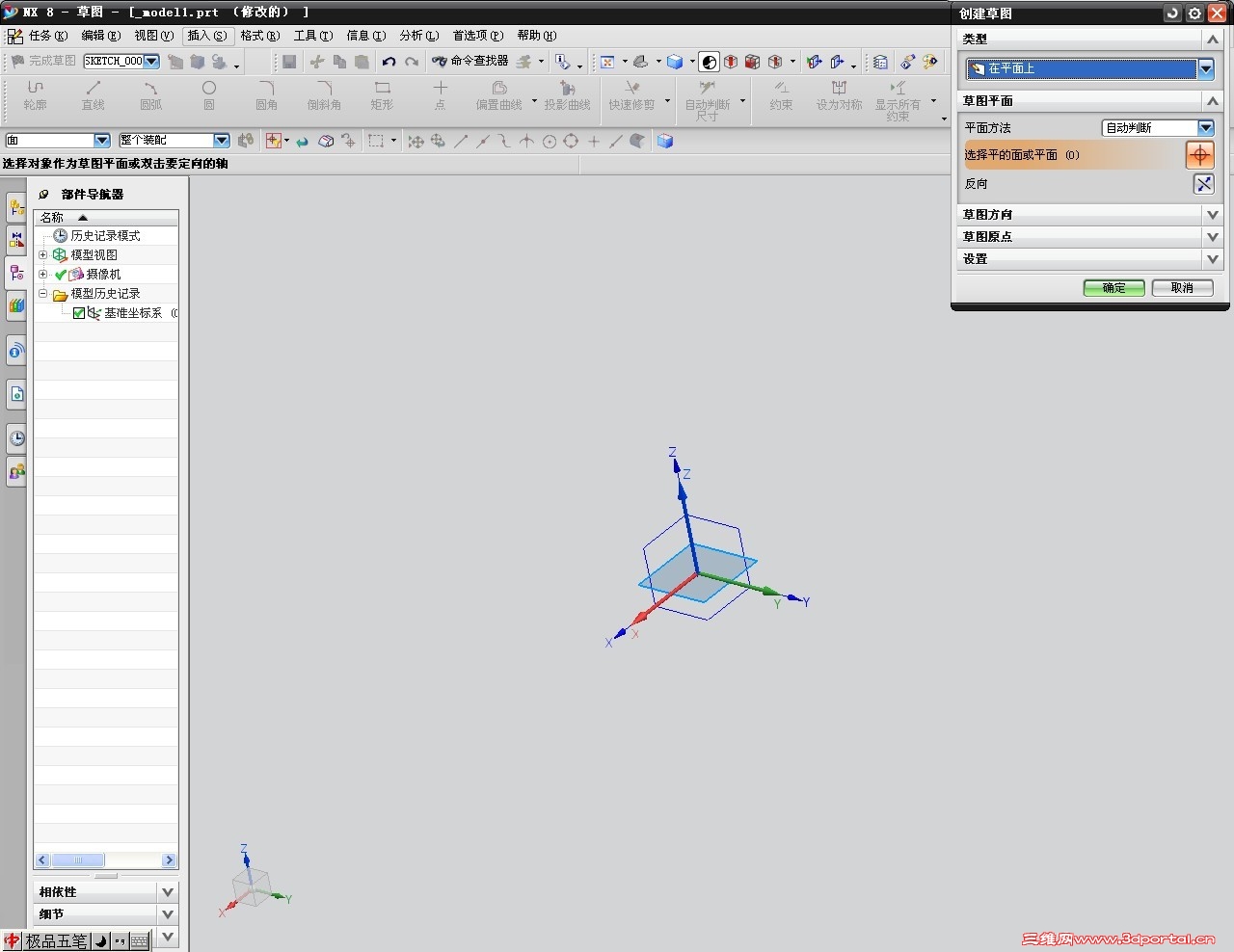Open the 视图 menu
1234x952 pixels.
pos(154,36)
